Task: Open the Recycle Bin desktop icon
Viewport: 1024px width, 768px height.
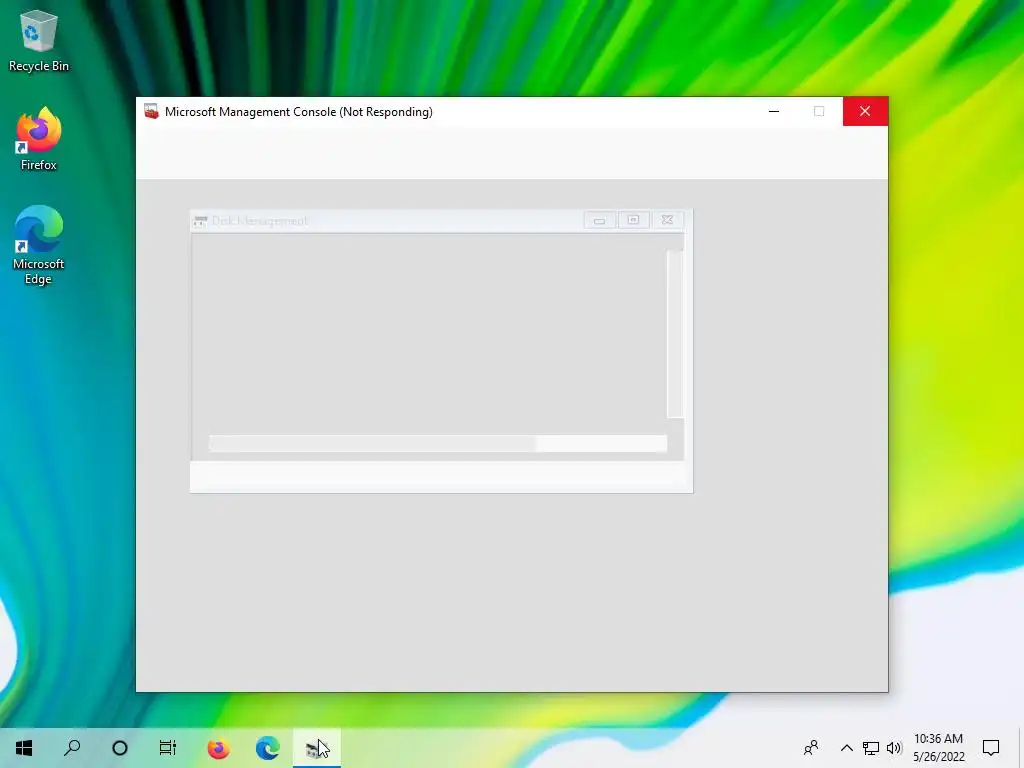Action: [39, 41]
